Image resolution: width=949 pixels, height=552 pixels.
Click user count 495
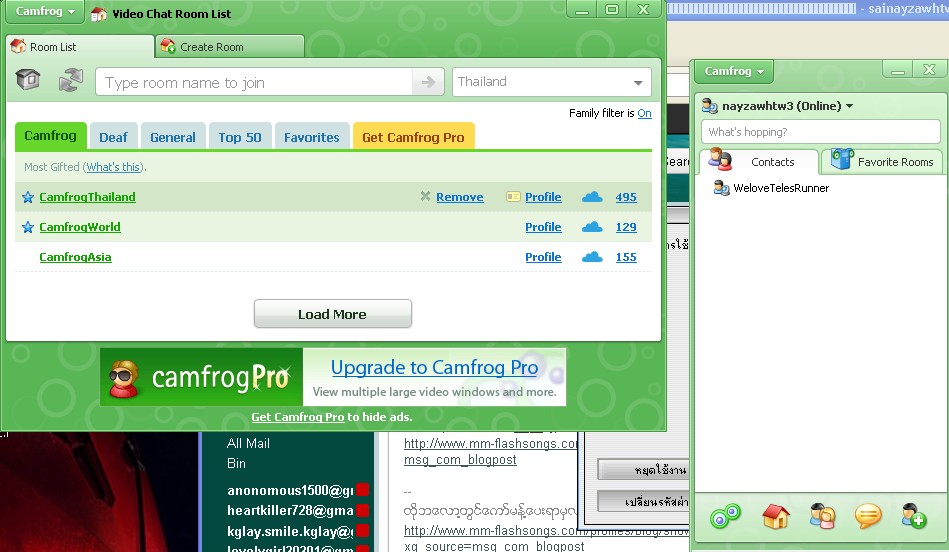(626, 197)
